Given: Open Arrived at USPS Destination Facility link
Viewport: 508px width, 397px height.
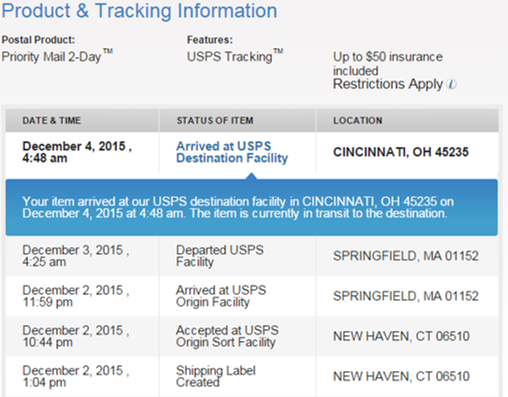Looking at the screenshot, I should [x=232, y=152].
